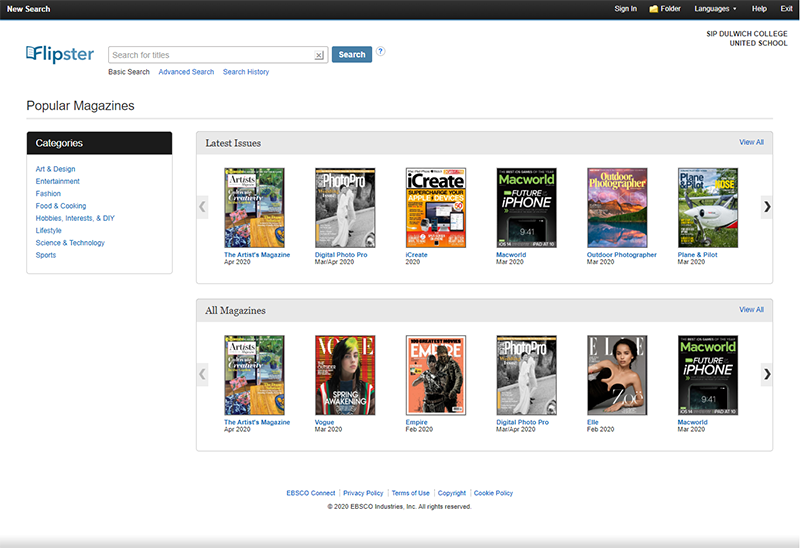Open the Outdoor Photographer cover
The height and width of the screenshot is (548, 800).
[617, 208]
